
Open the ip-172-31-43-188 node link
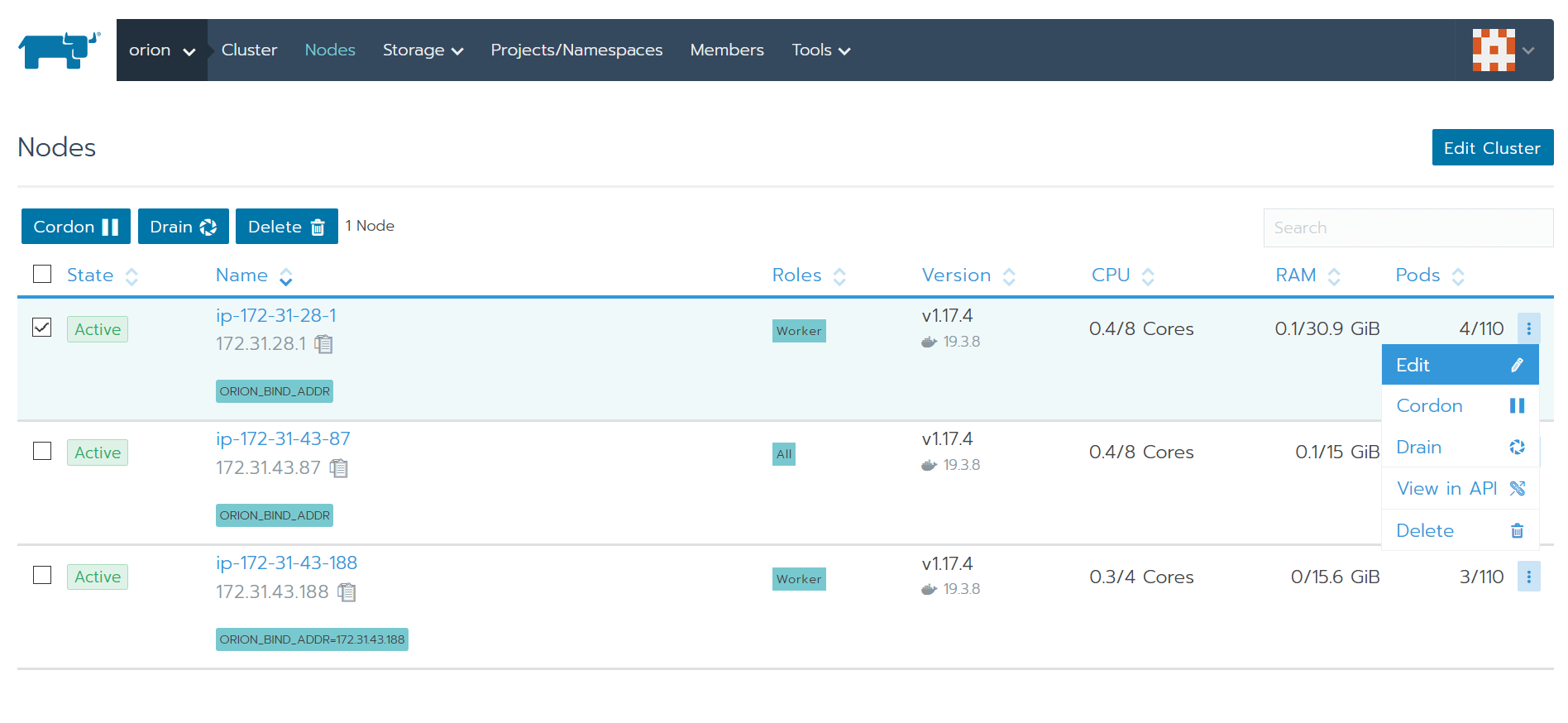coord(286,563)
